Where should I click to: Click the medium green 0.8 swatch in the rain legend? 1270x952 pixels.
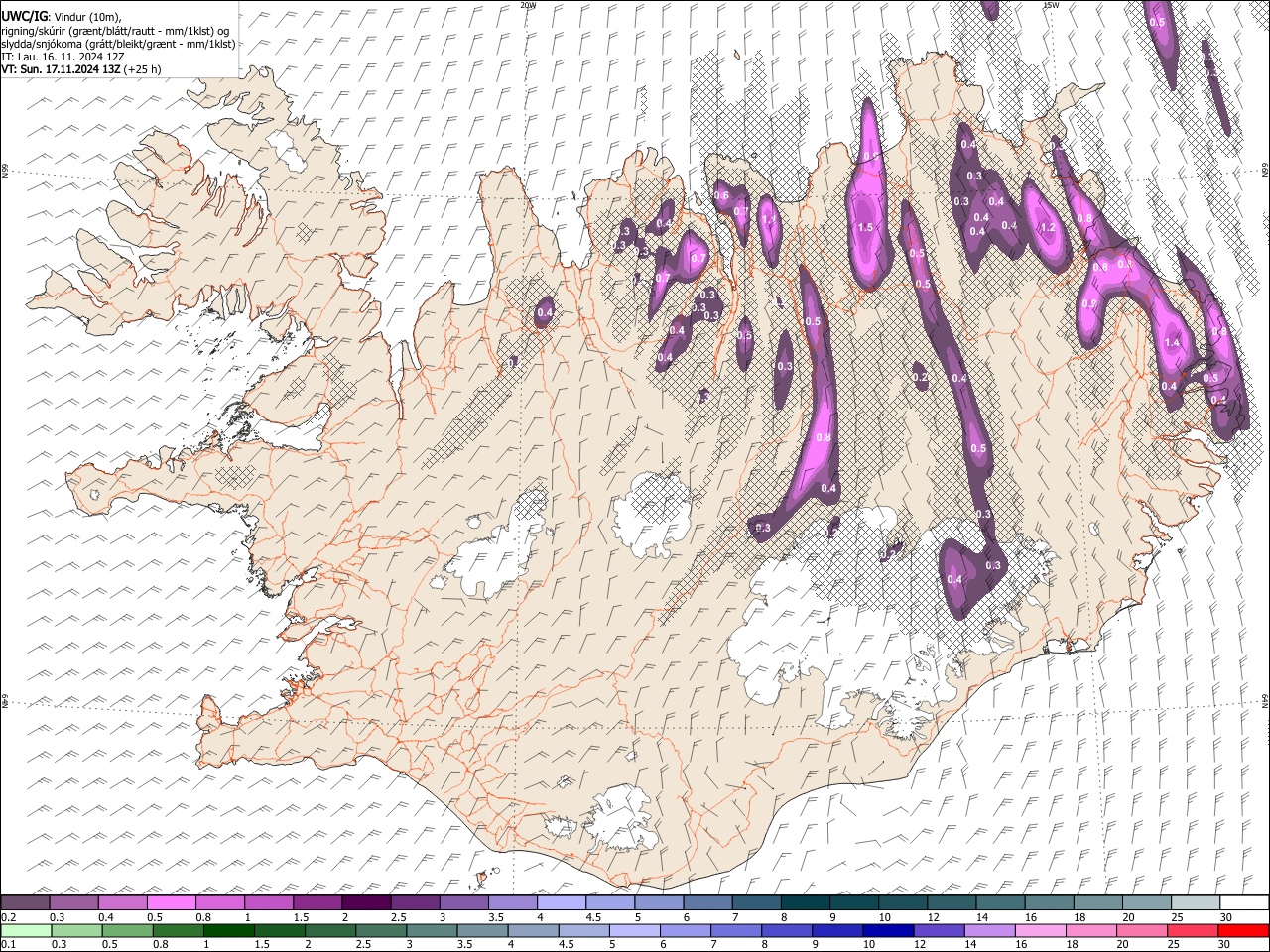click(x=179, y=930)
